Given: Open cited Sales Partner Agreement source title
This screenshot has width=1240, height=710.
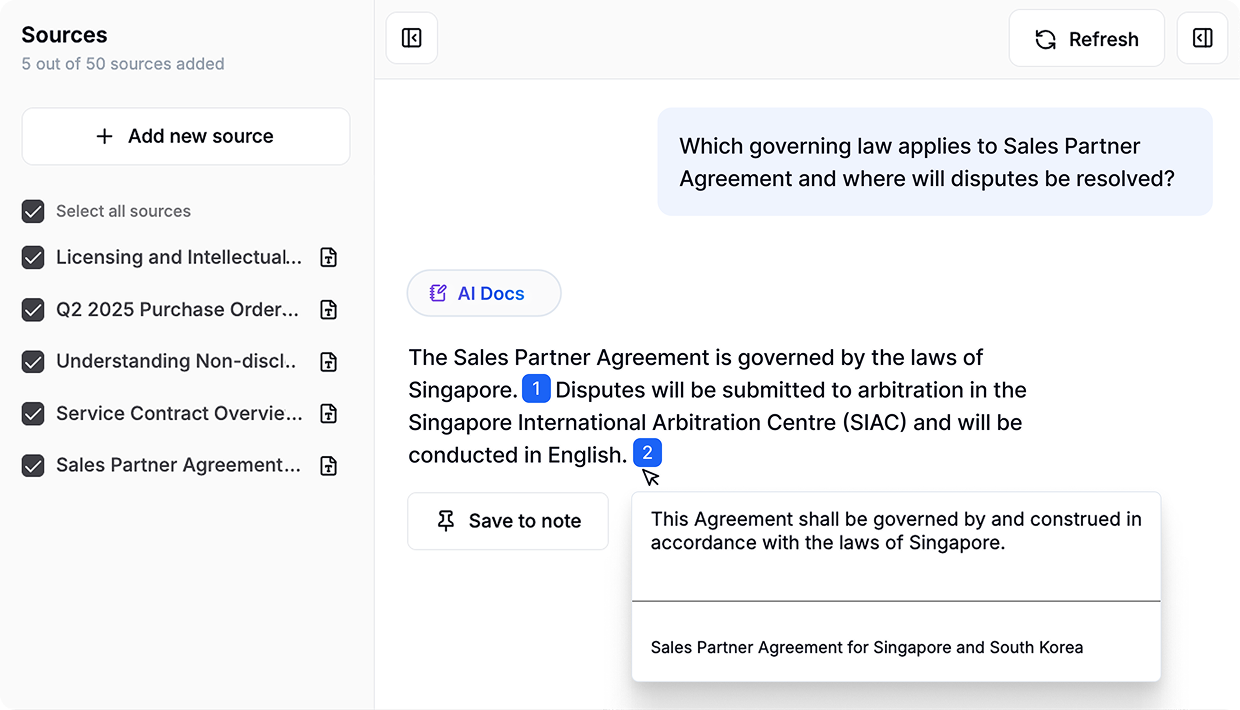Looking at the screenshot, I should pos(866,647).
